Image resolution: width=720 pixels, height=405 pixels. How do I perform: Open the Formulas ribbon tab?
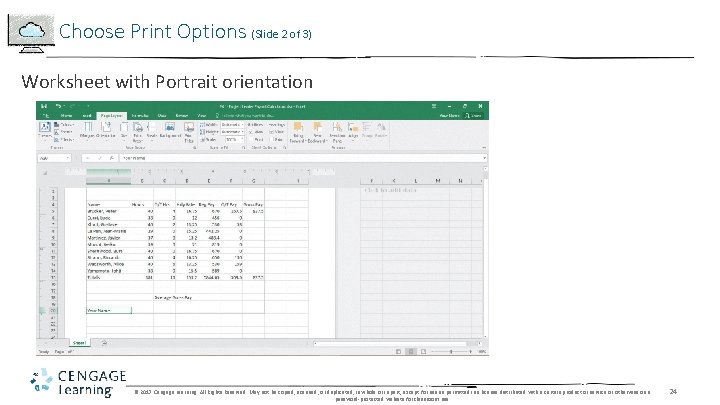click(140, 116)
